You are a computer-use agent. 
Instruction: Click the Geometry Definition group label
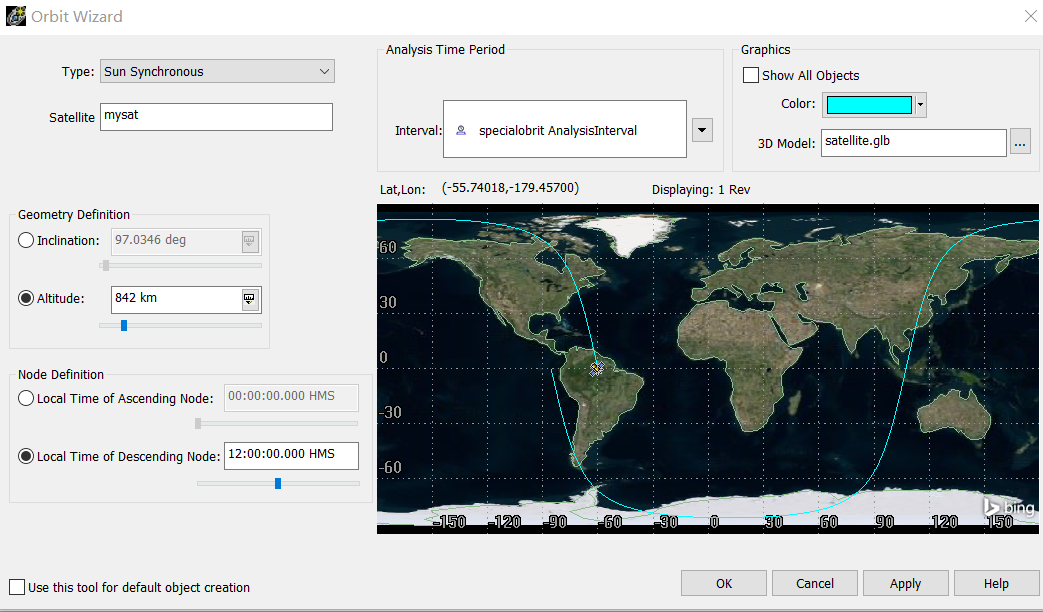pos(74,214)
